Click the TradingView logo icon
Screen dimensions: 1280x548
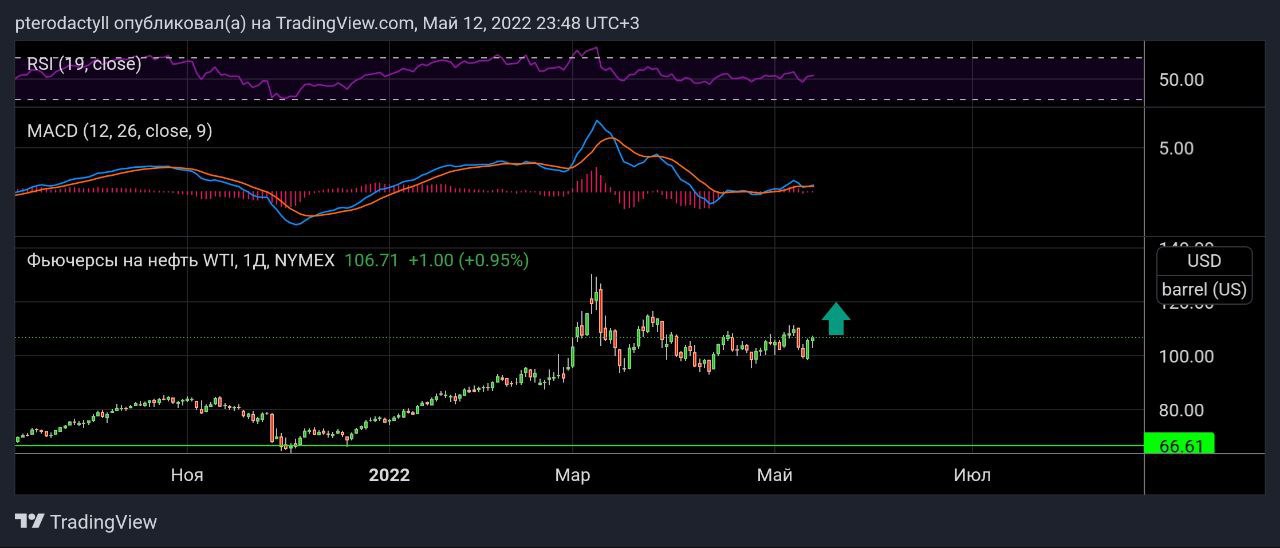[x=29, y=521]
